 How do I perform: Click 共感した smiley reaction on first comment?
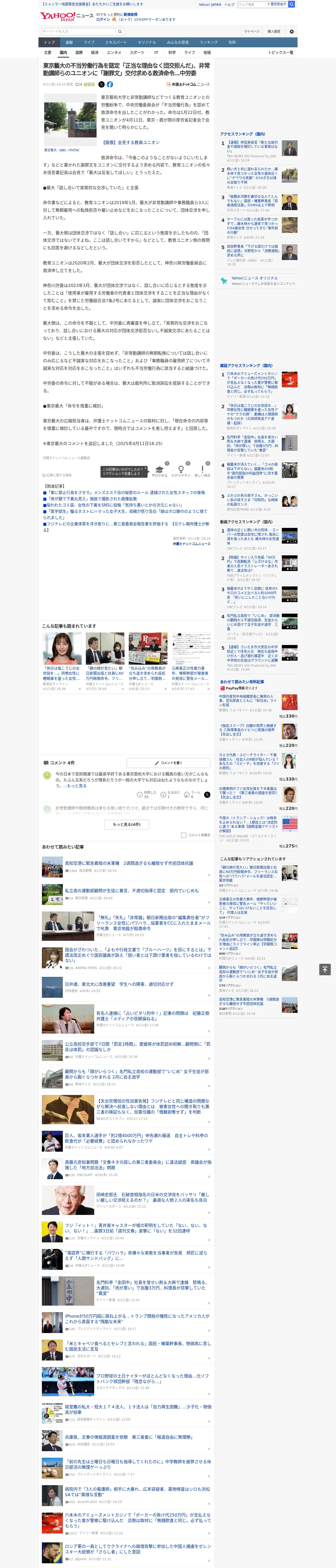pyautogui.click(x=140, y=795)
